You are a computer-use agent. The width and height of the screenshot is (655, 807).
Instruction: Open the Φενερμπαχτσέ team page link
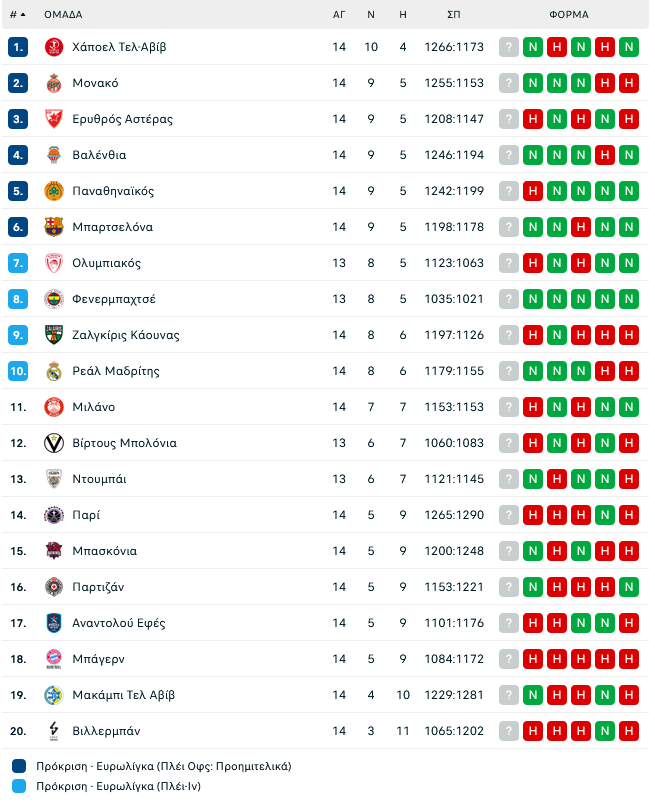click(x=113, y=299)
